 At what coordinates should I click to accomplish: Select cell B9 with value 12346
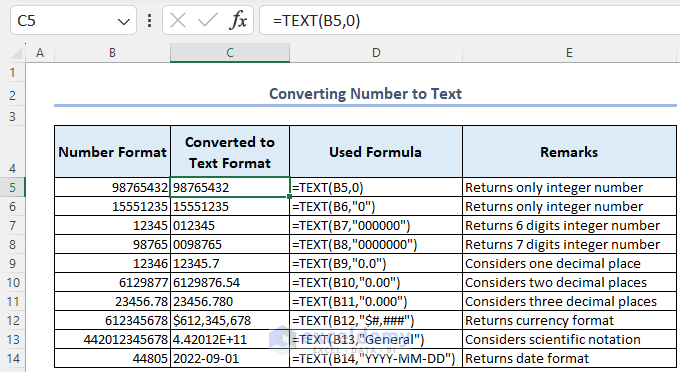pos(112,263)
